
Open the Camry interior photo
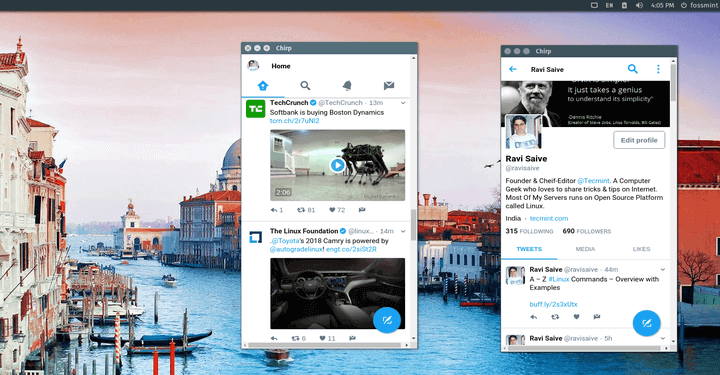click(338, 293)
